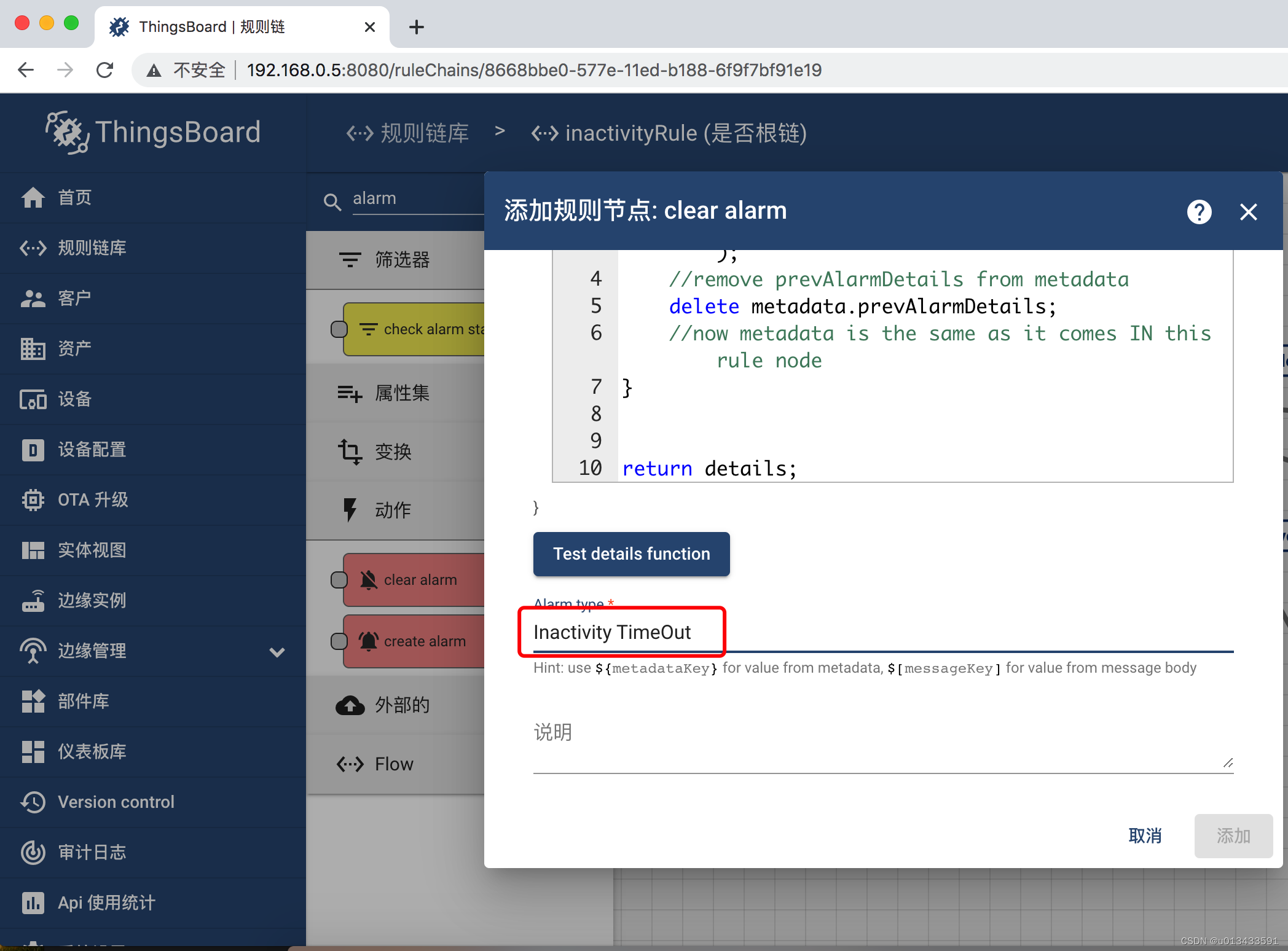Click the clear alarm bell-off icon
1288x951 pixels.
pos(368,580)
